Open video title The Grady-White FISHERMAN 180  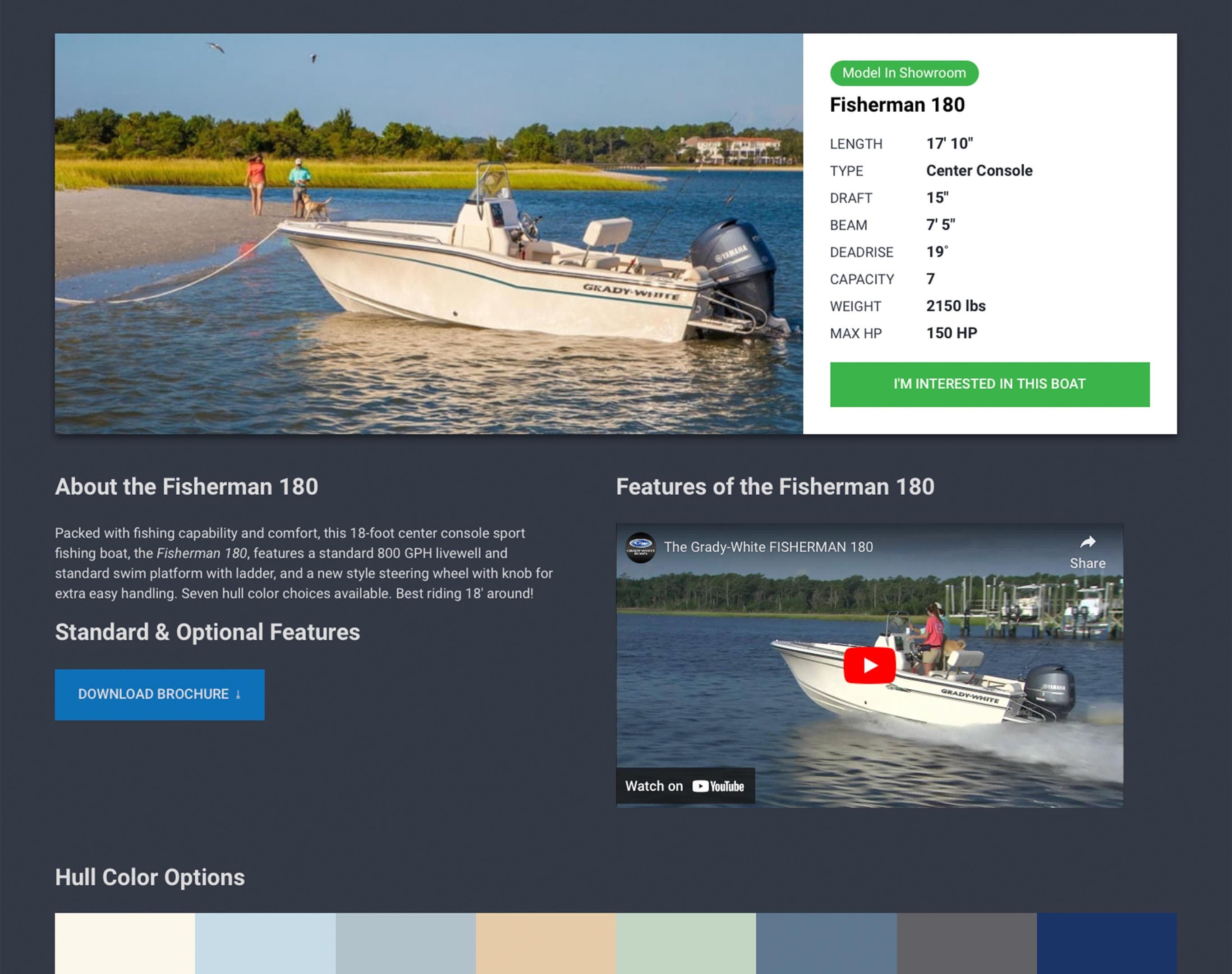point(768,547)
